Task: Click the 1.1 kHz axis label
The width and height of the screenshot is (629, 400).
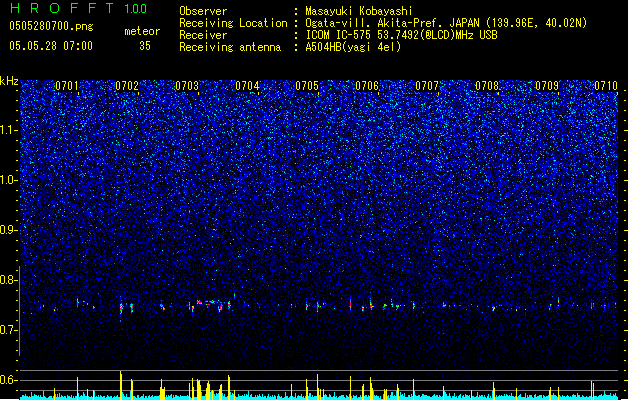Action: point(9,130)
